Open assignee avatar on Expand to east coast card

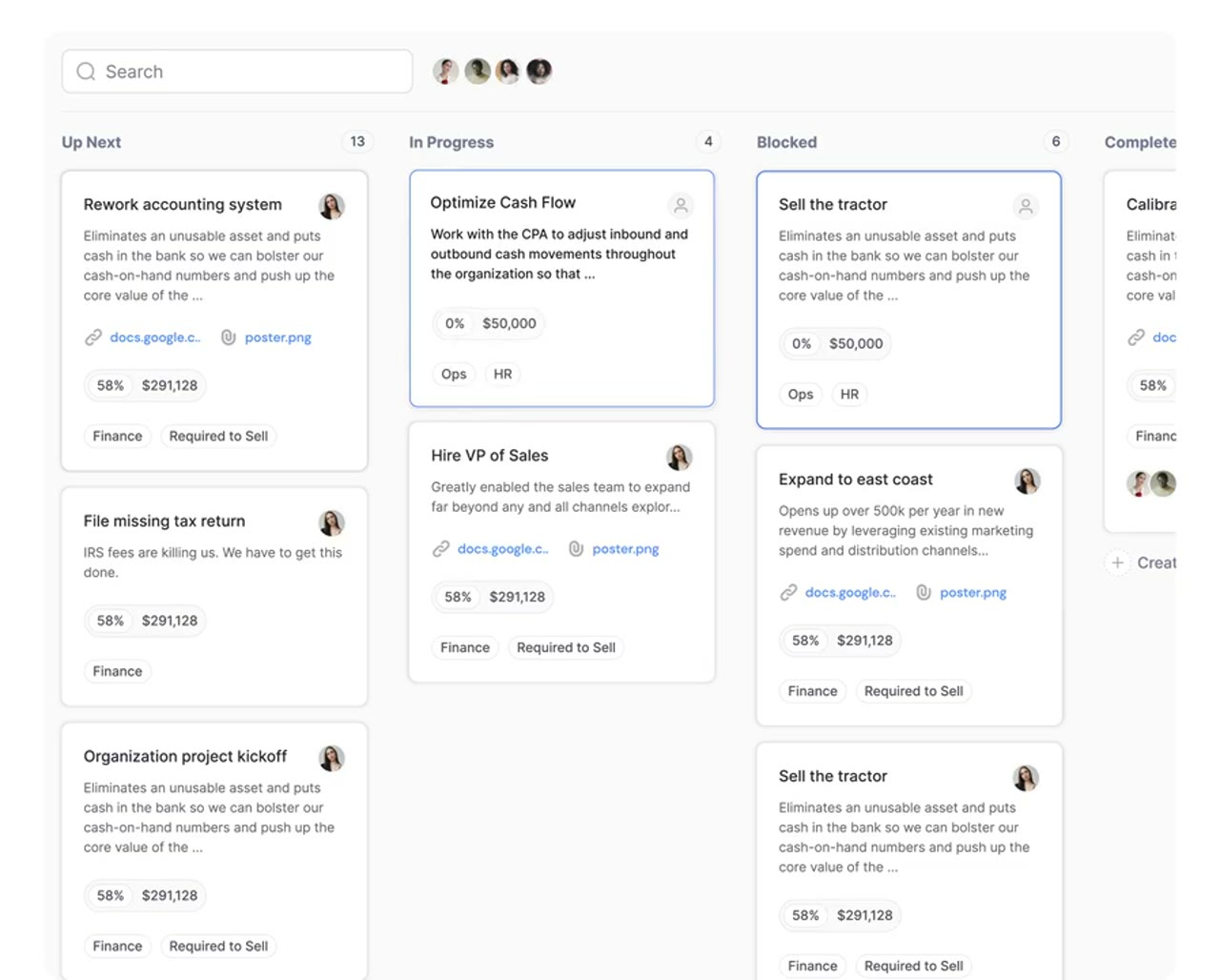(x=1027, y=481)
